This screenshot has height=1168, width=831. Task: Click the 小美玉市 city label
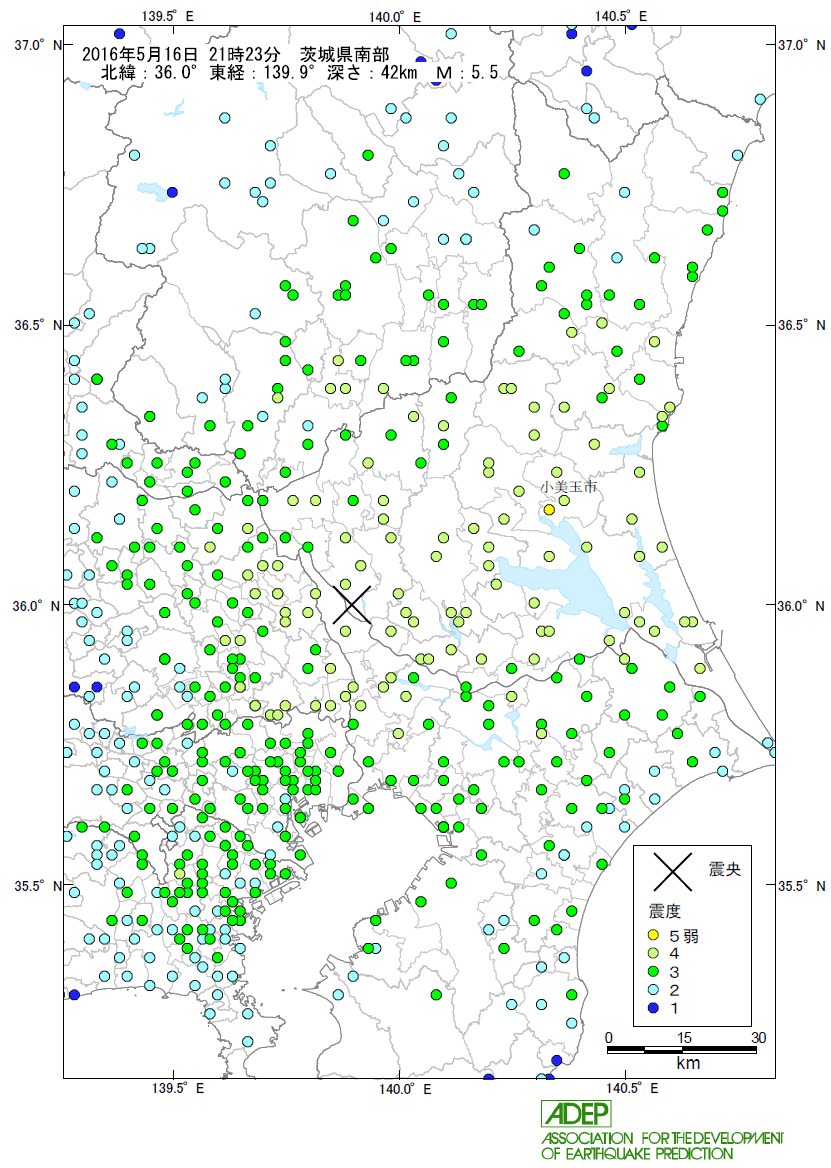point(569,486)
